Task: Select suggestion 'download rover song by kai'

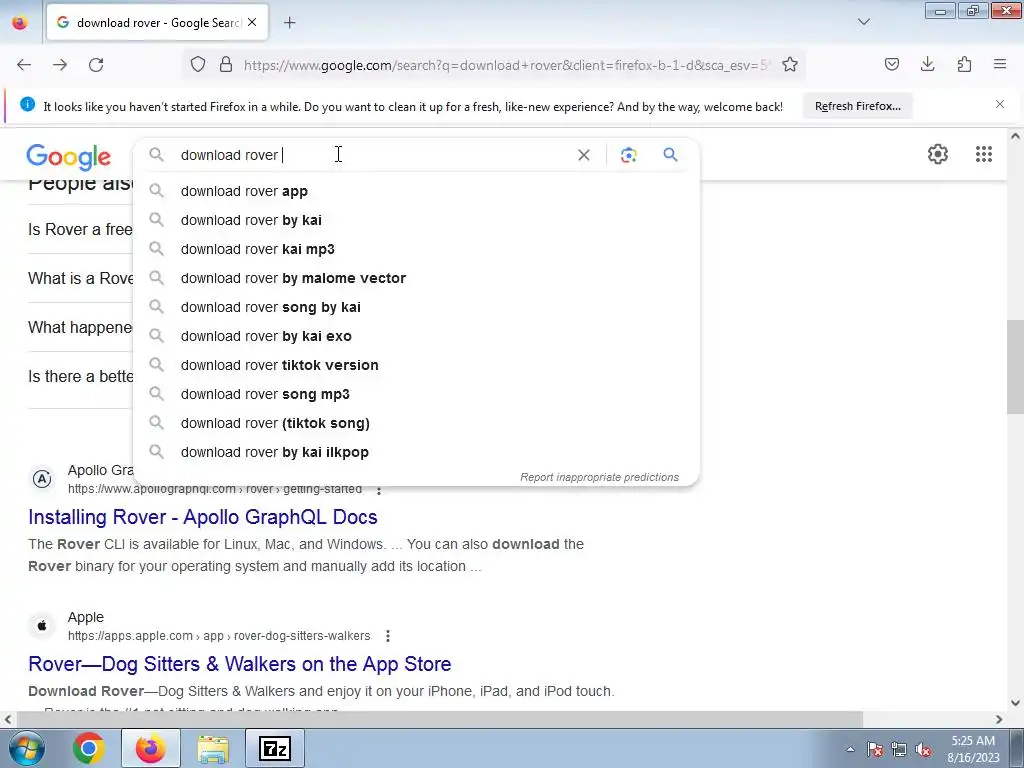Action: [416, 307]
